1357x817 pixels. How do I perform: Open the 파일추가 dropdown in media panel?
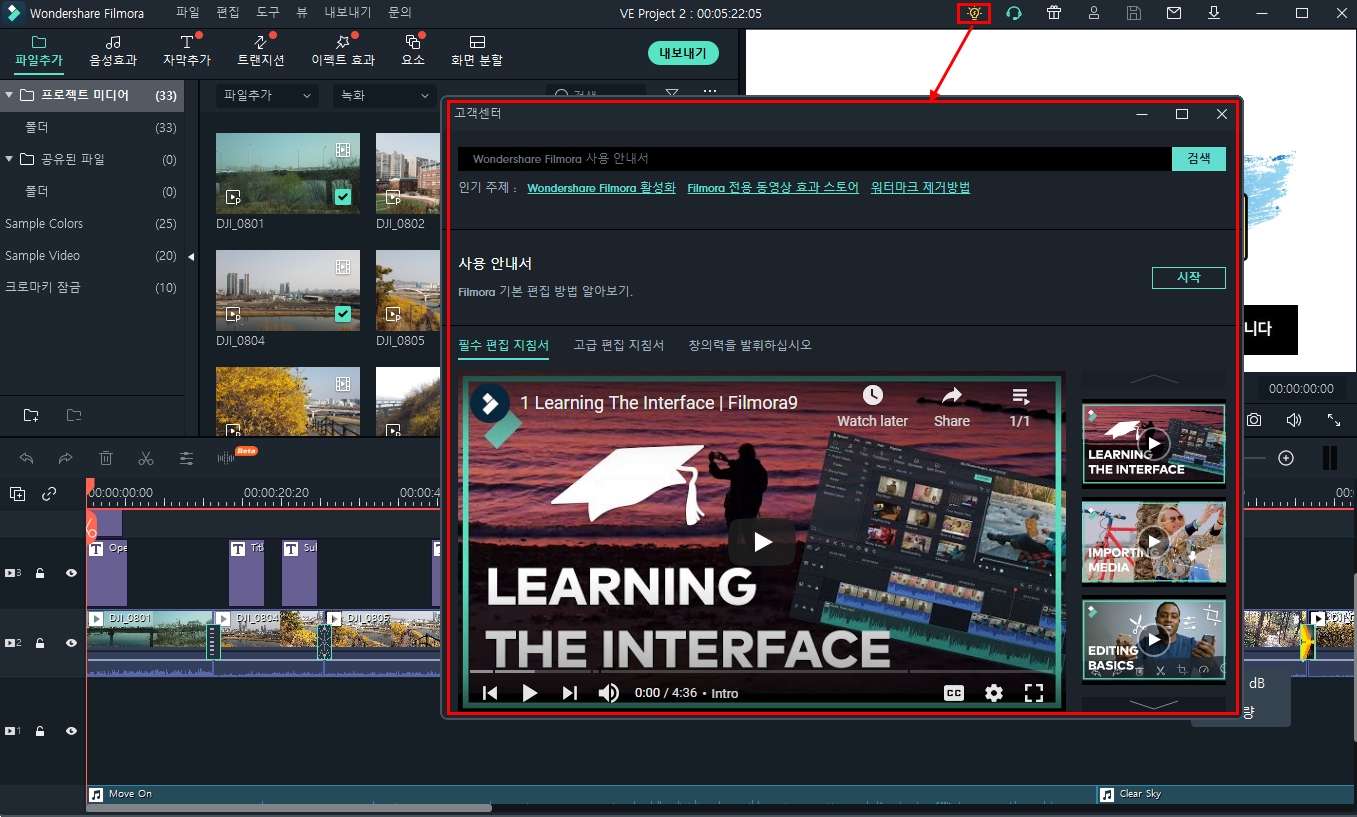[267, 96]
